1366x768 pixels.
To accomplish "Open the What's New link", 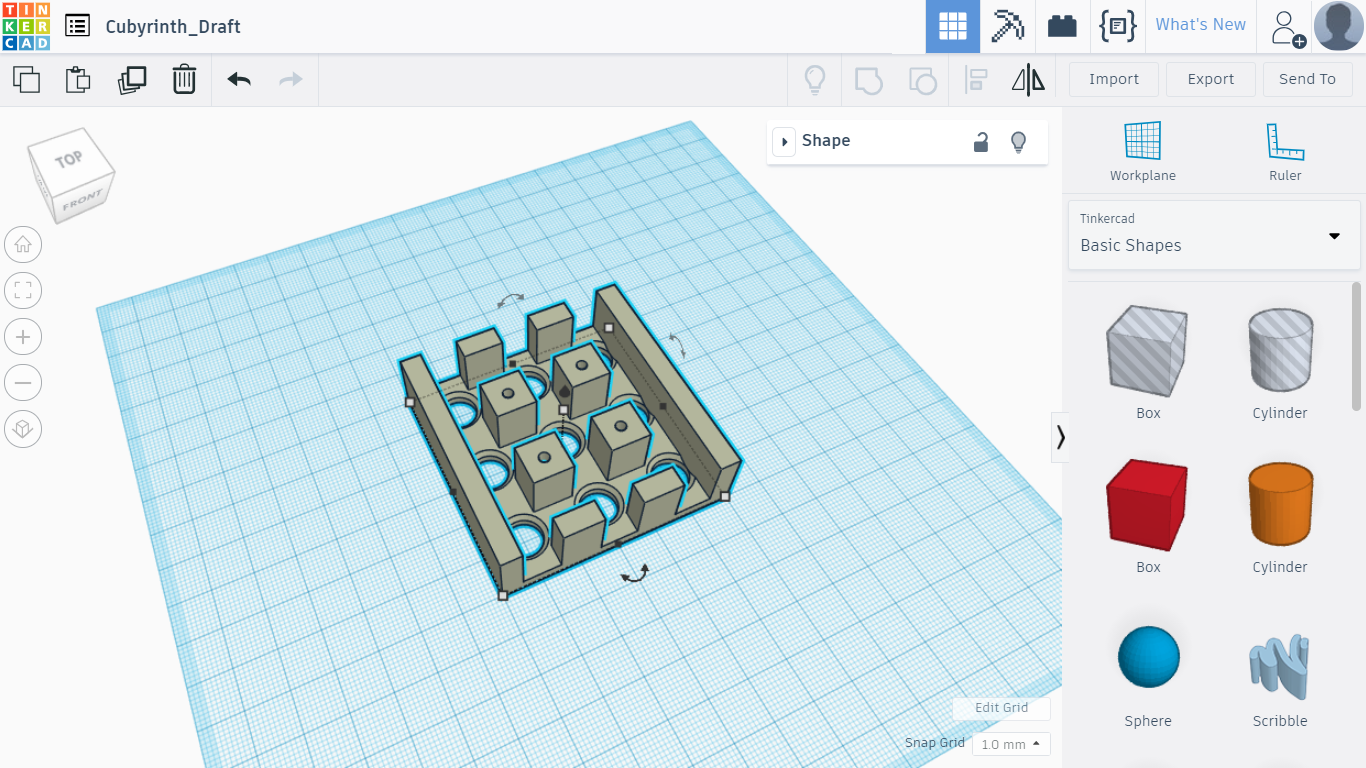I will pos(1200,25).
